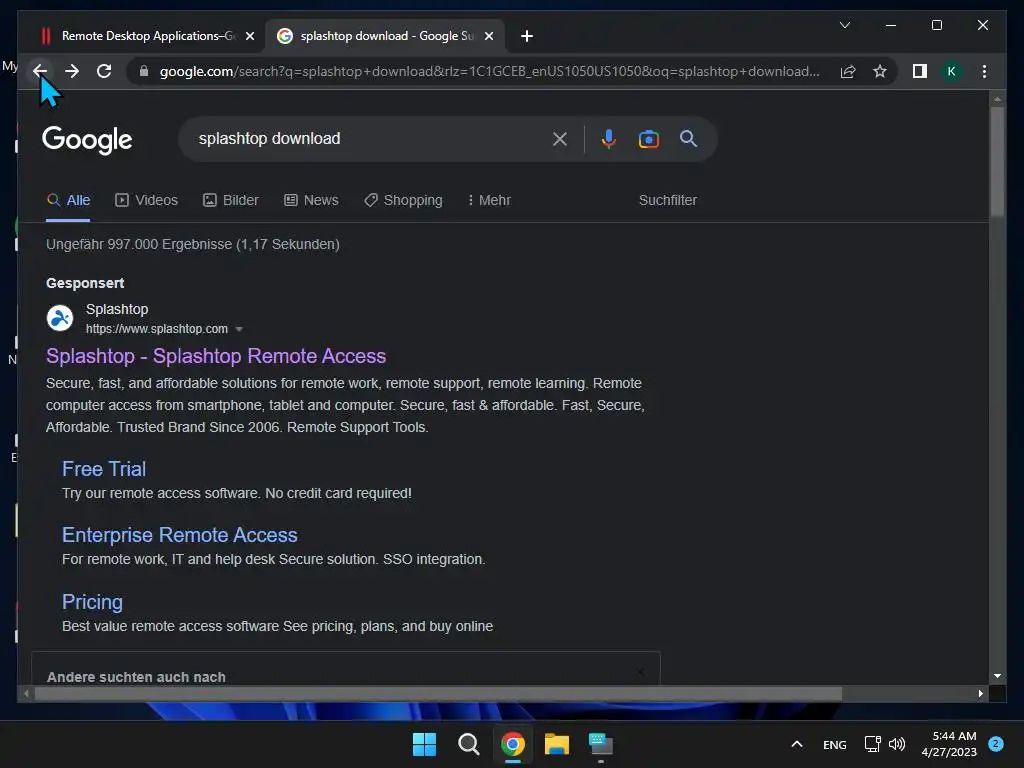Click the scroll right arrow
This screenshot has height=768, width=1024.
pyautogui.click(x=980, y=694)
